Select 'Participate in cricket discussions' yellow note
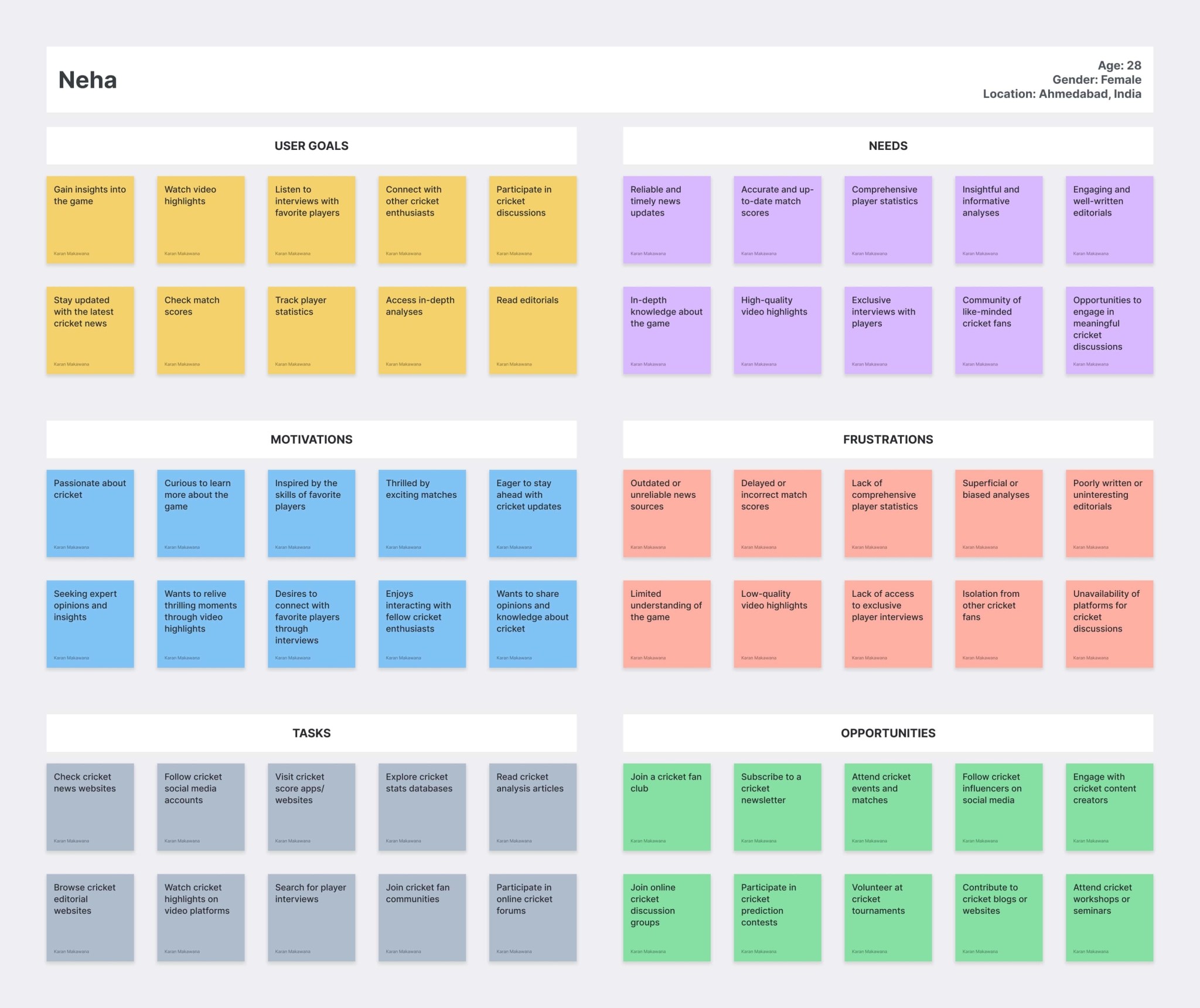The width and height of the screenshot is (1200, 1008). [x=533, y=220]
